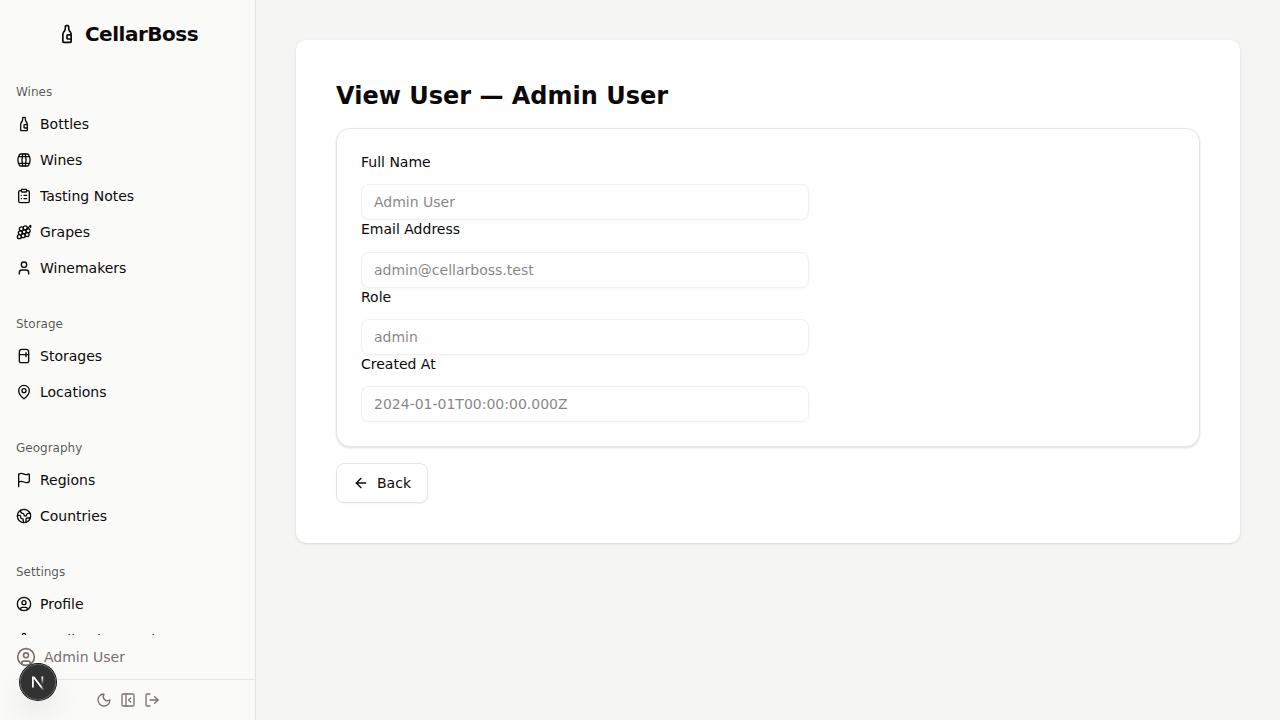Click the Winemakers person icon
Screen dimensions: 1280x720
pyautogui.click(x=24, y=267)
